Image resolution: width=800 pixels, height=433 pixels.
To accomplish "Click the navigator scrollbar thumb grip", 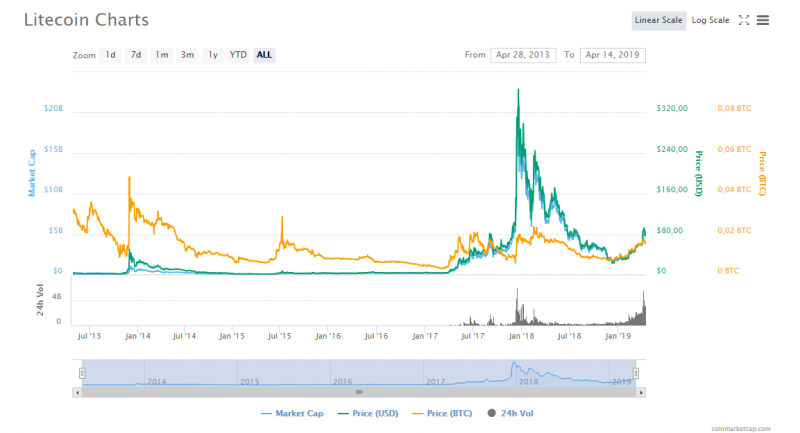I will coord(359,393).
